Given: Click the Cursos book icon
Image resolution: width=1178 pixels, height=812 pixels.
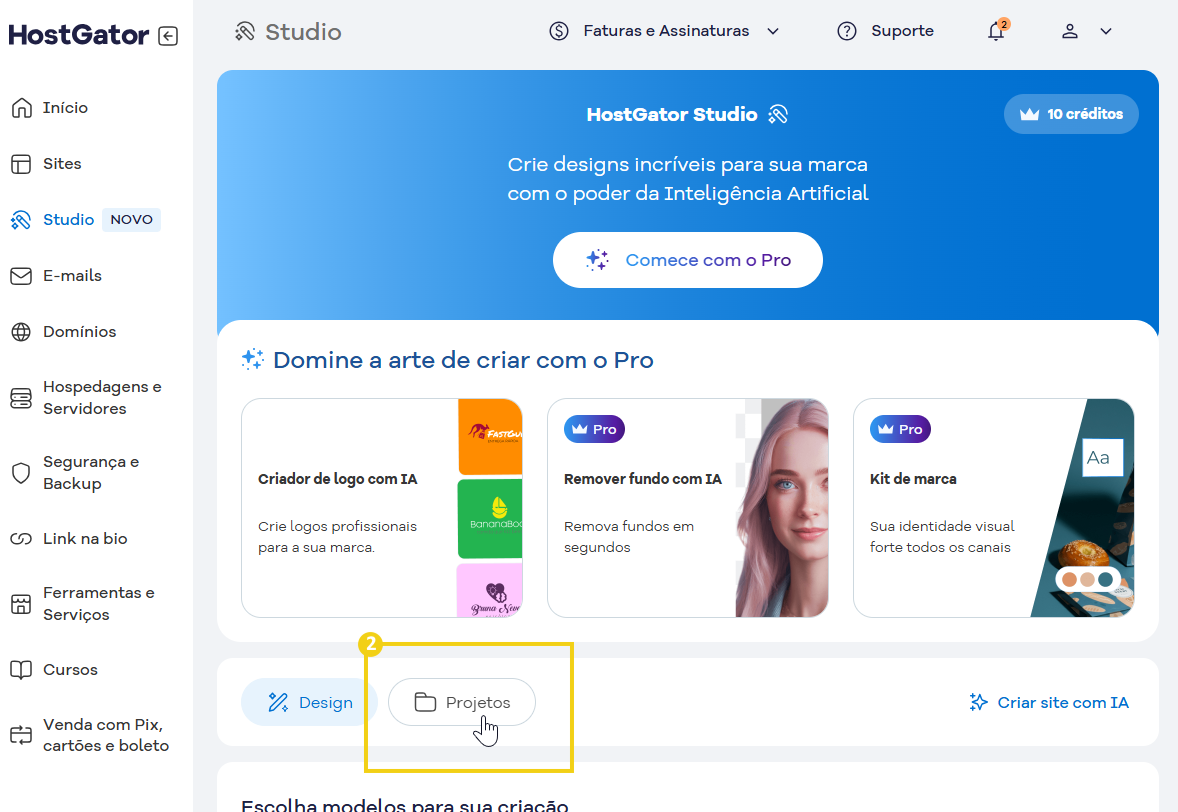Looking at the screenshot, I should point(21,669).
